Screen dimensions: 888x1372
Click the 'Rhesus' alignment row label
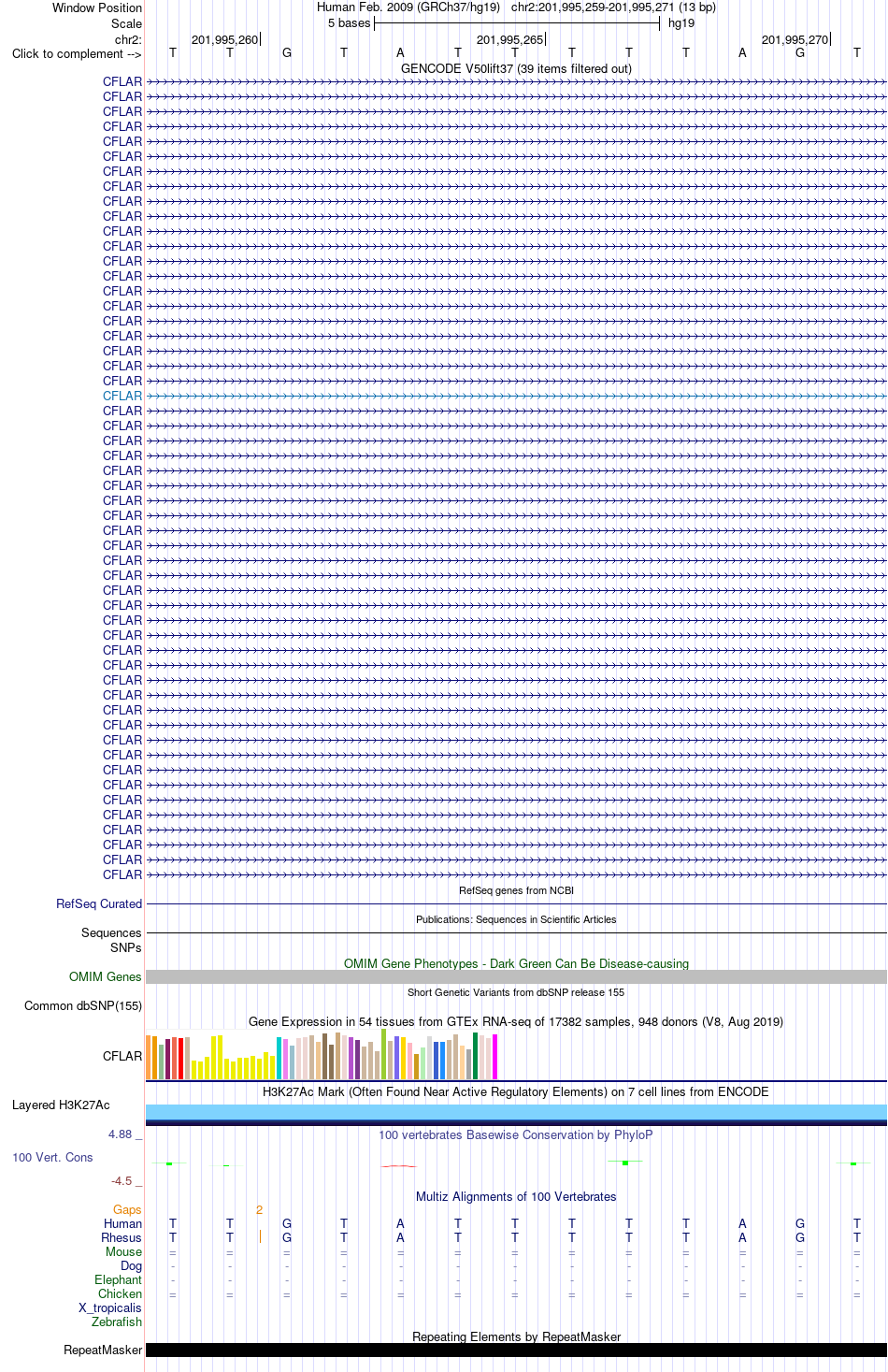click(x=122, y=1237)
